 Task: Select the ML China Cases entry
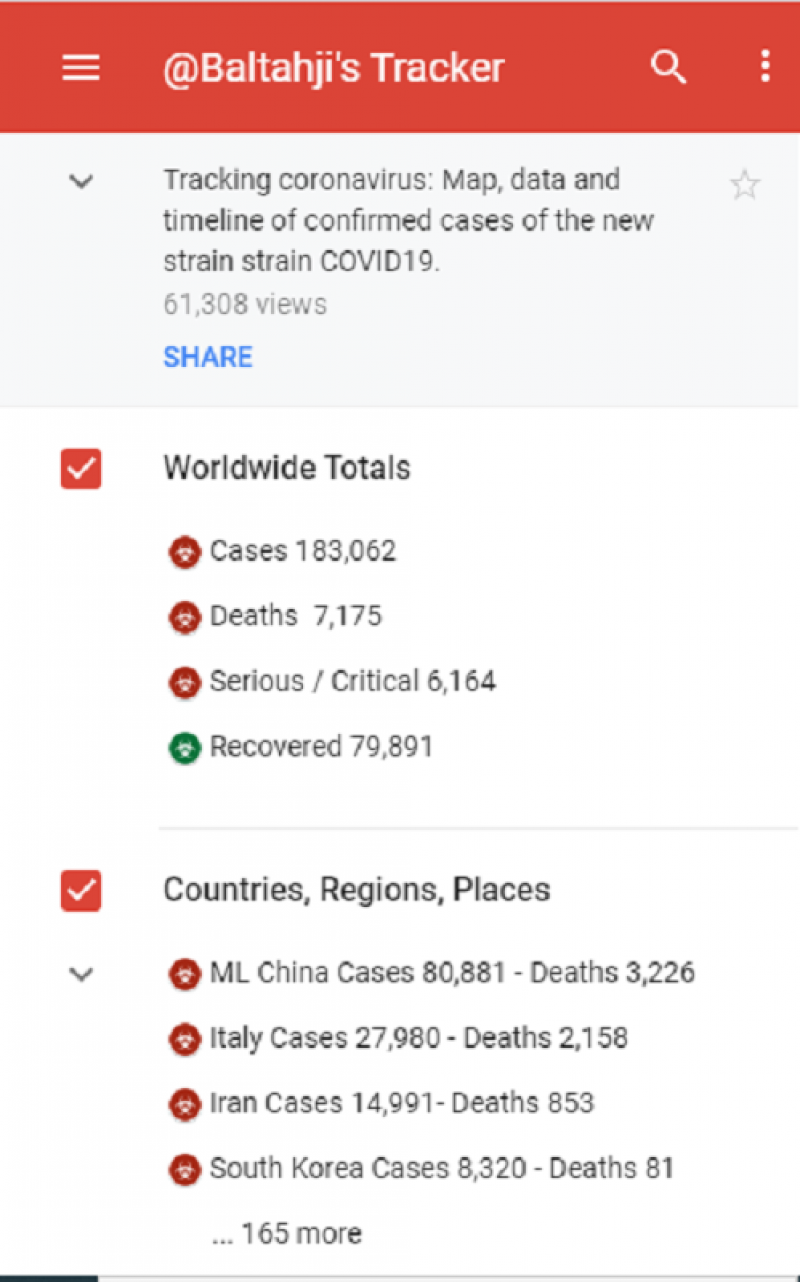(x=452, y=973)
